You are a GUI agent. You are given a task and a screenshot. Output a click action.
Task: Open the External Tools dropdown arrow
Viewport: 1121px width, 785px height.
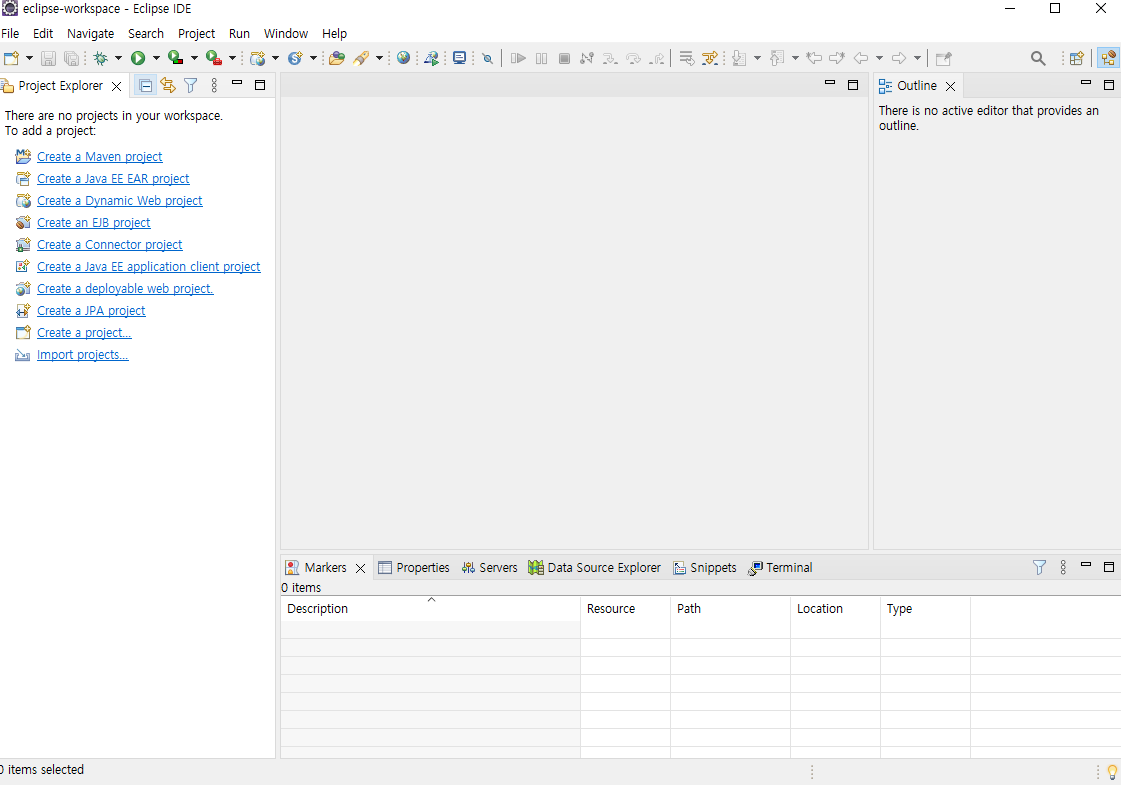coord(232,58)
